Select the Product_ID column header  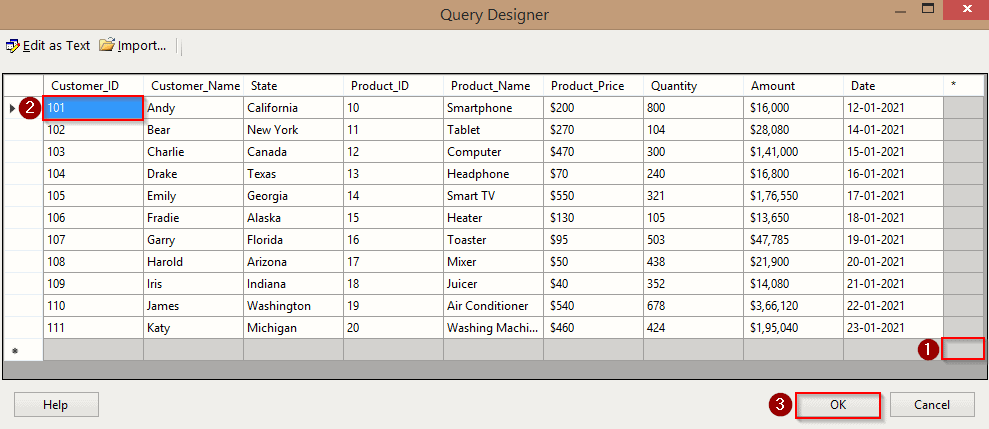(x=394, y=86)
